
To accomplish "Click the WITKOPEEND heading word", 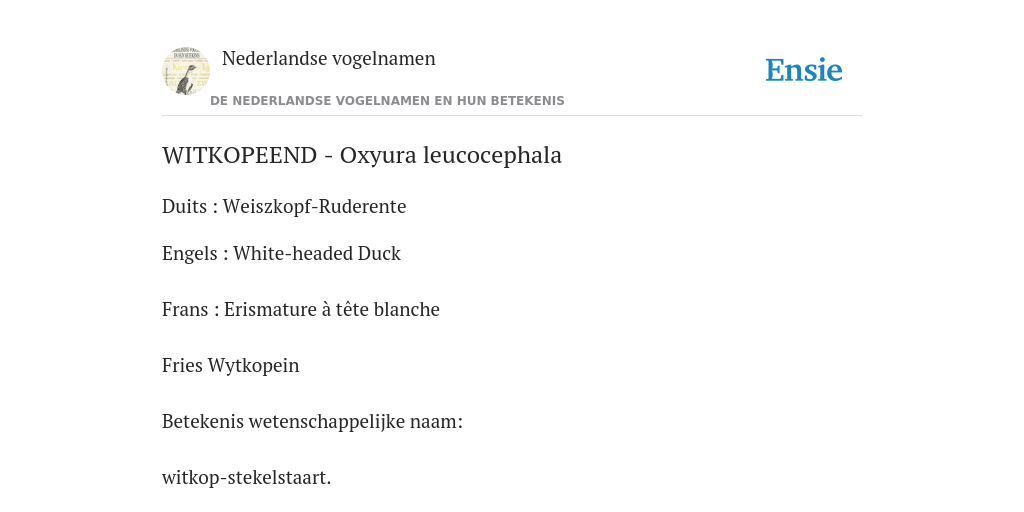I will pos(240,155).
